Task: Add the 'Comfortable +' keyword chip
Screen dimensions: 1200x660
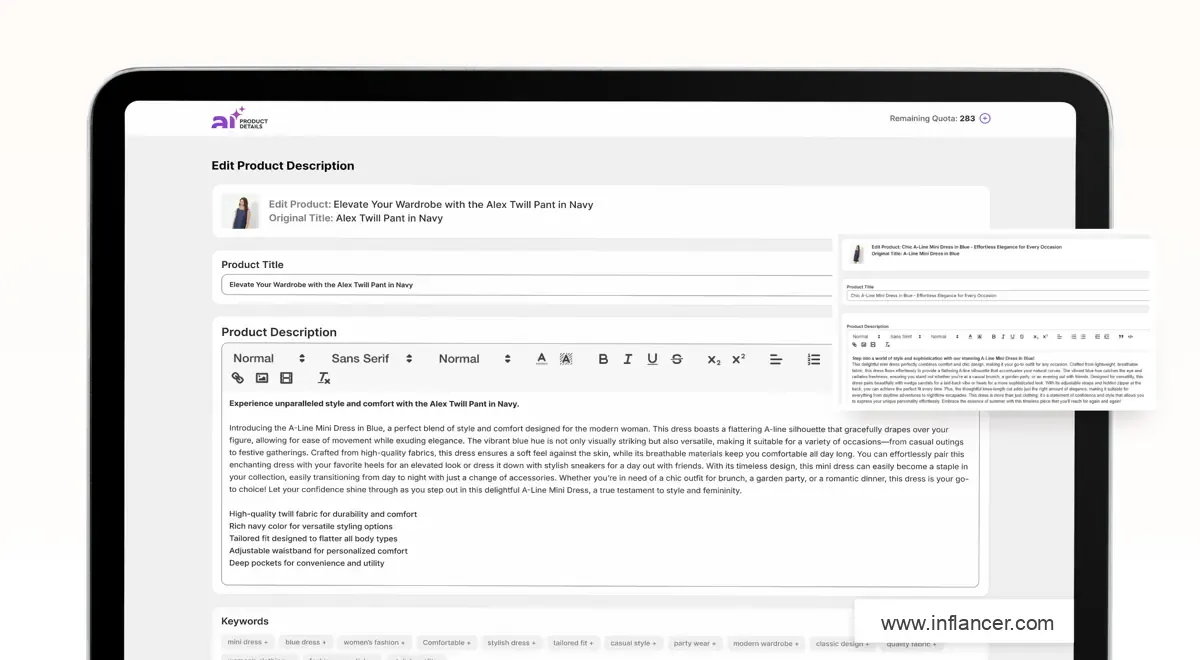Action: pos(446,643)
